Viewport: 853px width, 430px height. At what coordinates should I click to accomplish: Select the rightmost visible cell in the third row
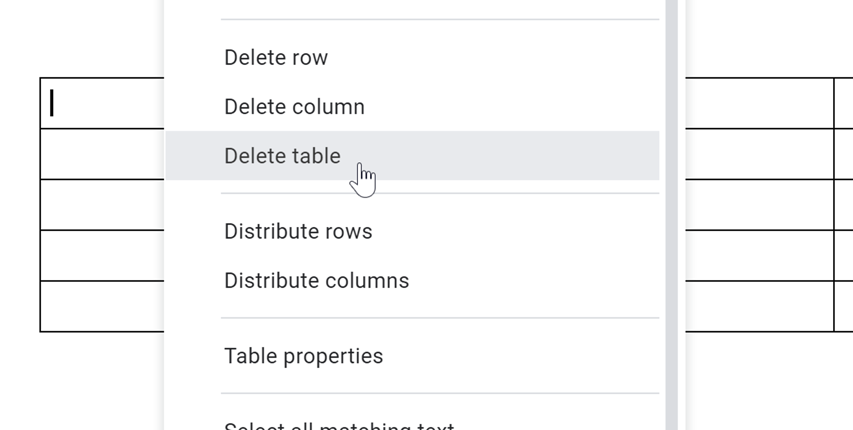843,205
